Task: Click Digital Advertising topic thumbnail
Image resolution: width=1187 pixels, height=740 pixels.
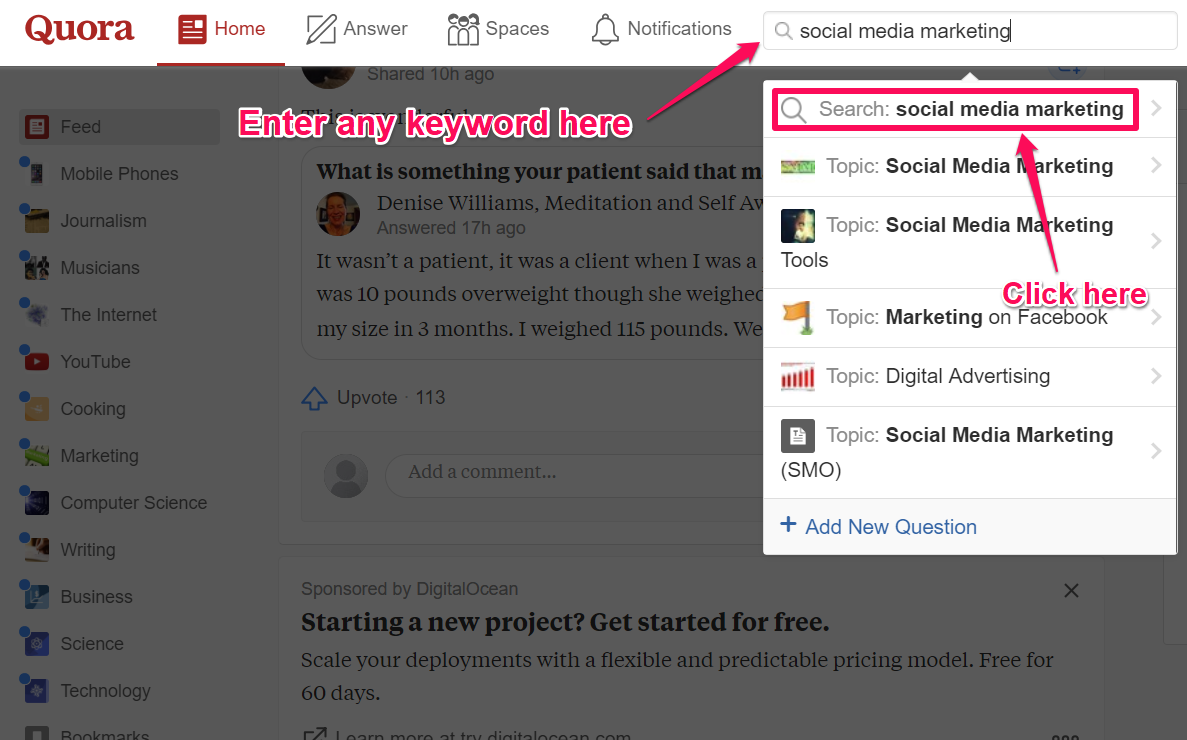Action: pos(798,376)
